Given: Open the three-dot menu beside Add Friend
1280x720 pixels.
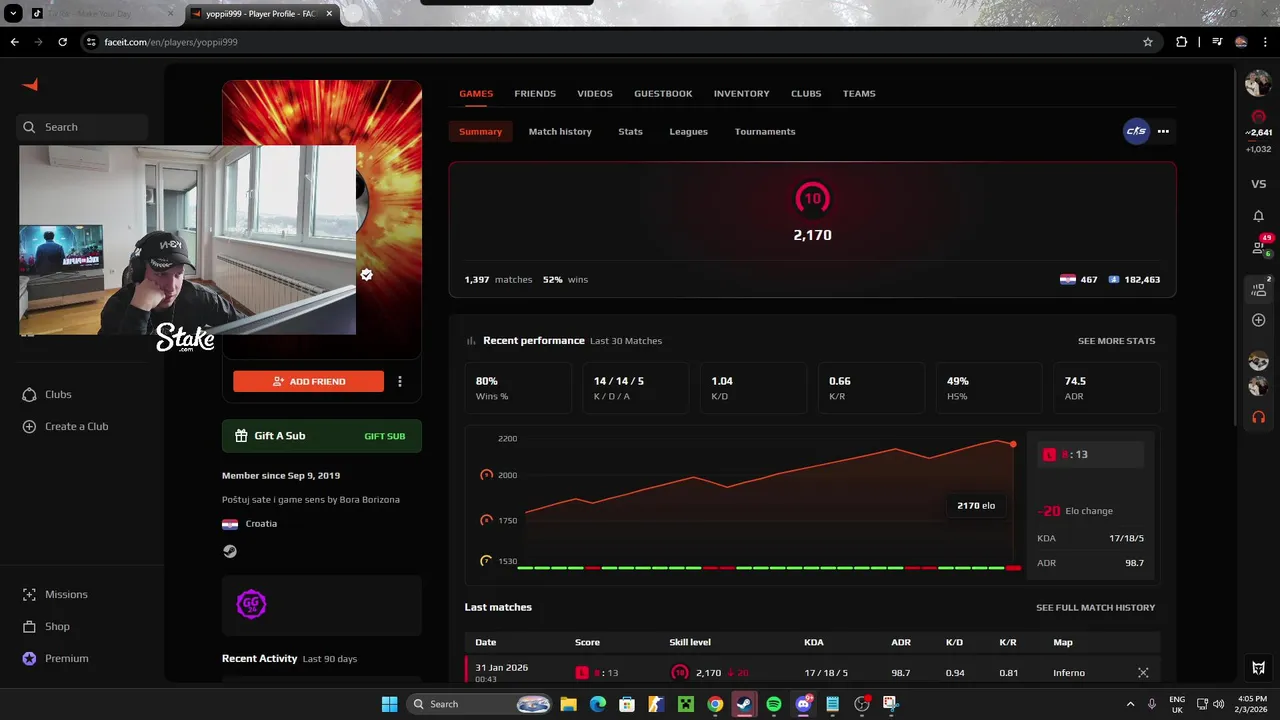Looking at the screenshot, I should click(400, 381).
